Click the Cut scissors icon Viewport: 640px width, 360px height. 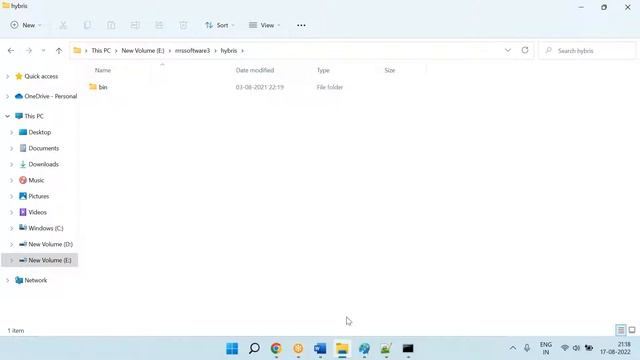coord(63,25)
